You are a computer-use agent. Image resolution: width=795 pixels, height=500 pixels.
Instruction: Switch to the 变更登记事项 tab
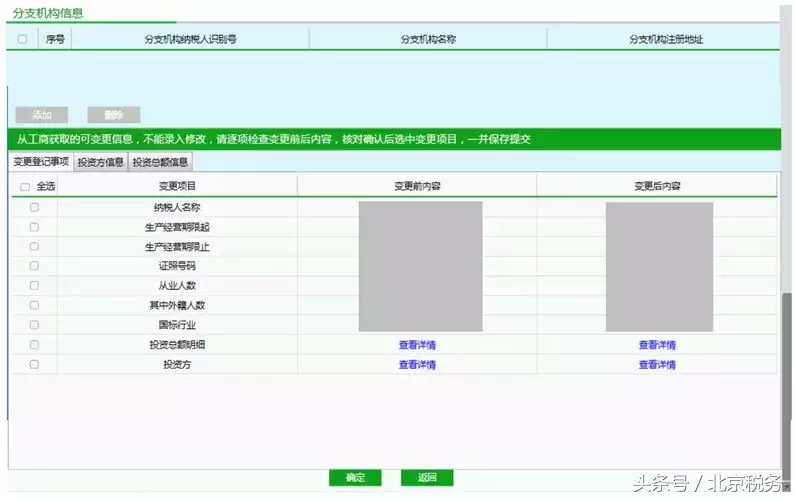41,161
